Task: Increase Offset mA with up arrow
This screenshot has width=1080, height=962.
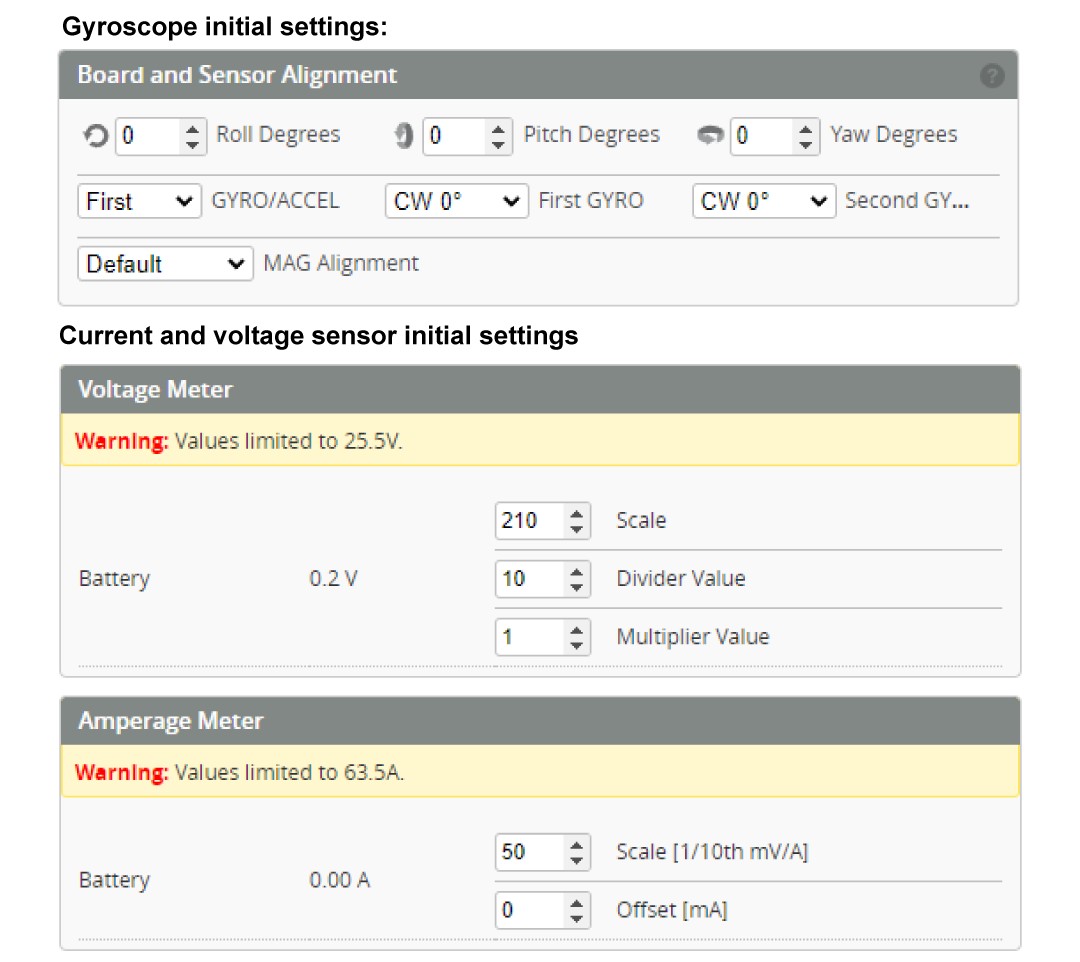Action: point(577,902)
